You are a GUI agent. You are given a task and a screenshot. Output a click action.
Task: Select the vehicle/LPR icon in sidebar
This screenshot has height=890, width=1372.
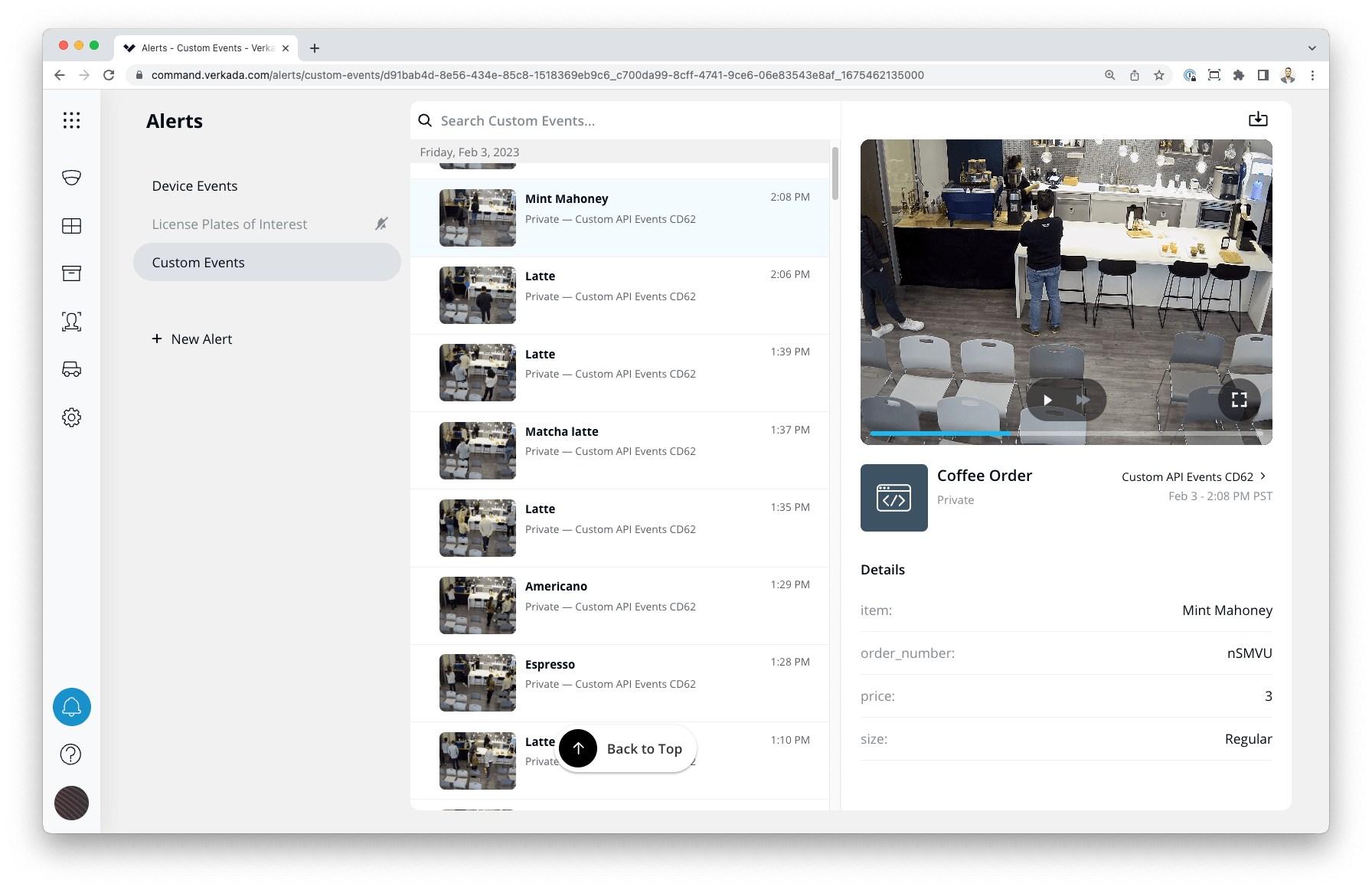71,369
